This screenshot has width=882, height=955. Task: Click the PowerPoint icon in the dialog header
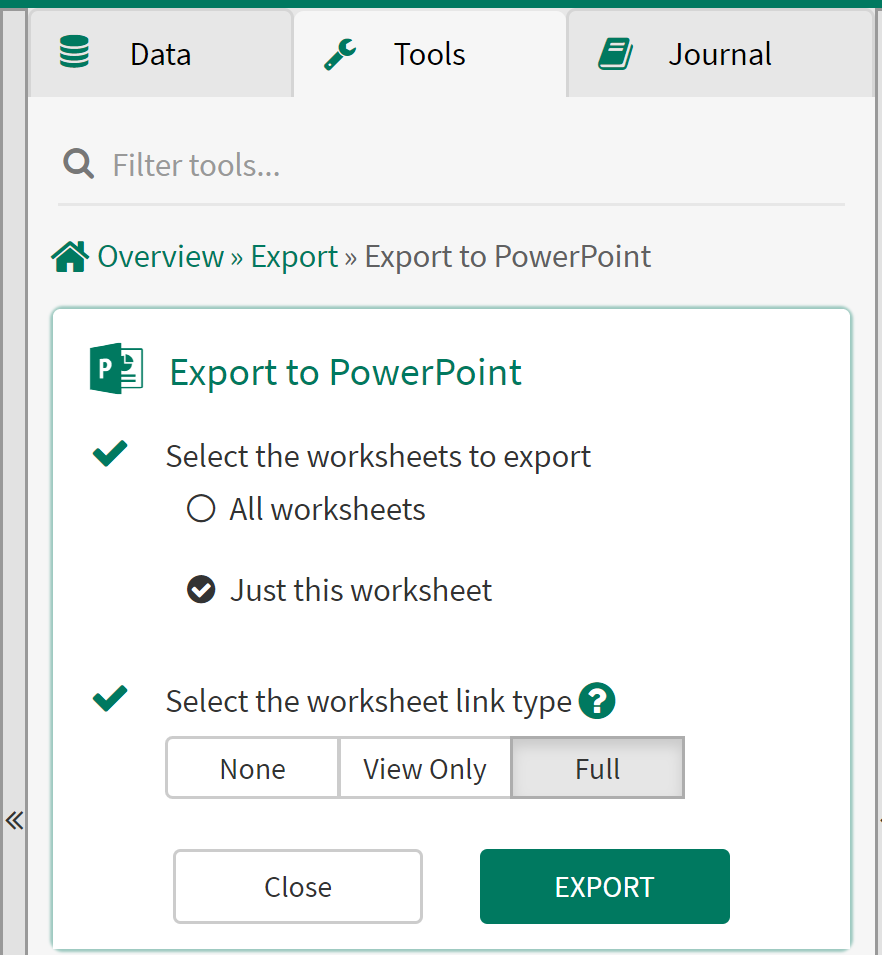point(117,368)
